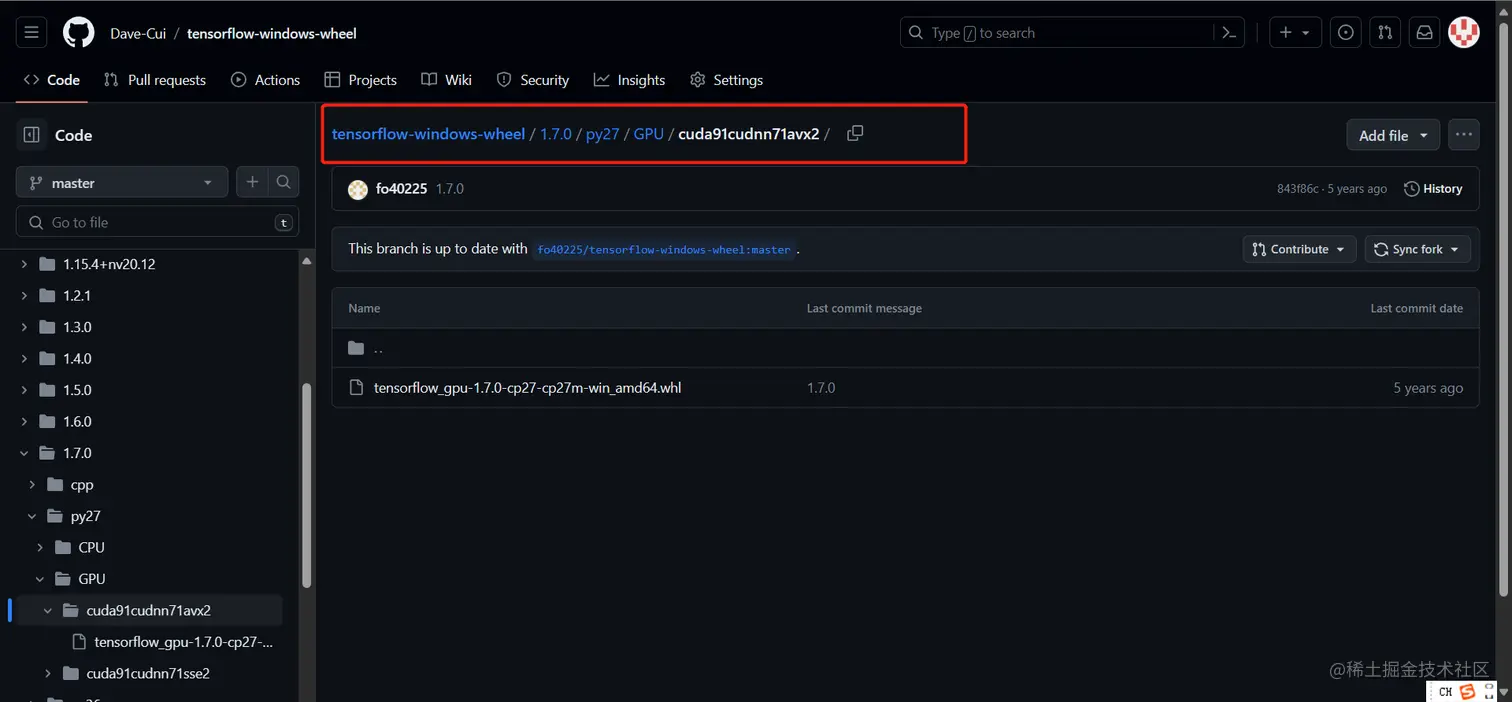Screen dimensions: 1512x702
Task: Open tensorflow_gpu-1.7.0-cp27-cp27m-win_amd64.whl file
Action: 527,388
